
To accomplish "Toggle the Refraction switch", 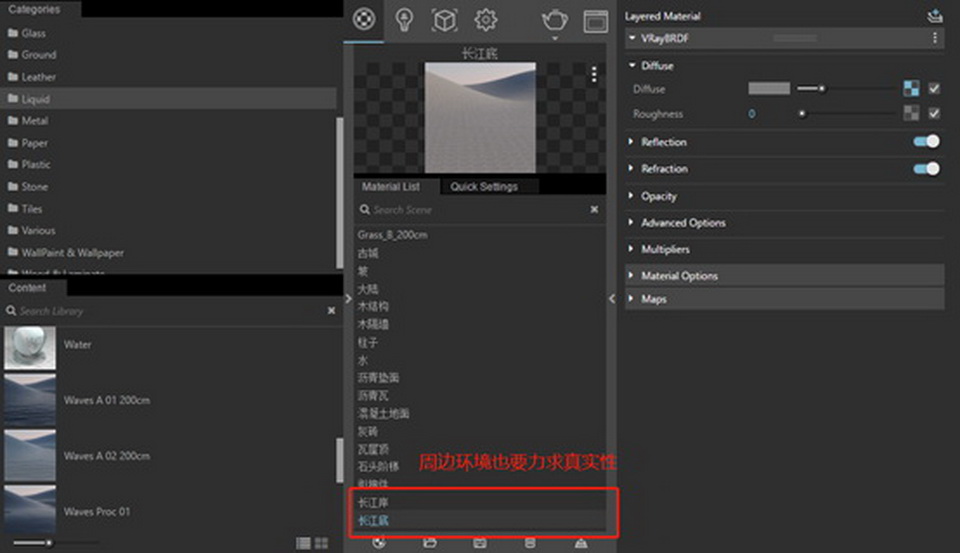I will pyautogui.click(x=926, y=169).
